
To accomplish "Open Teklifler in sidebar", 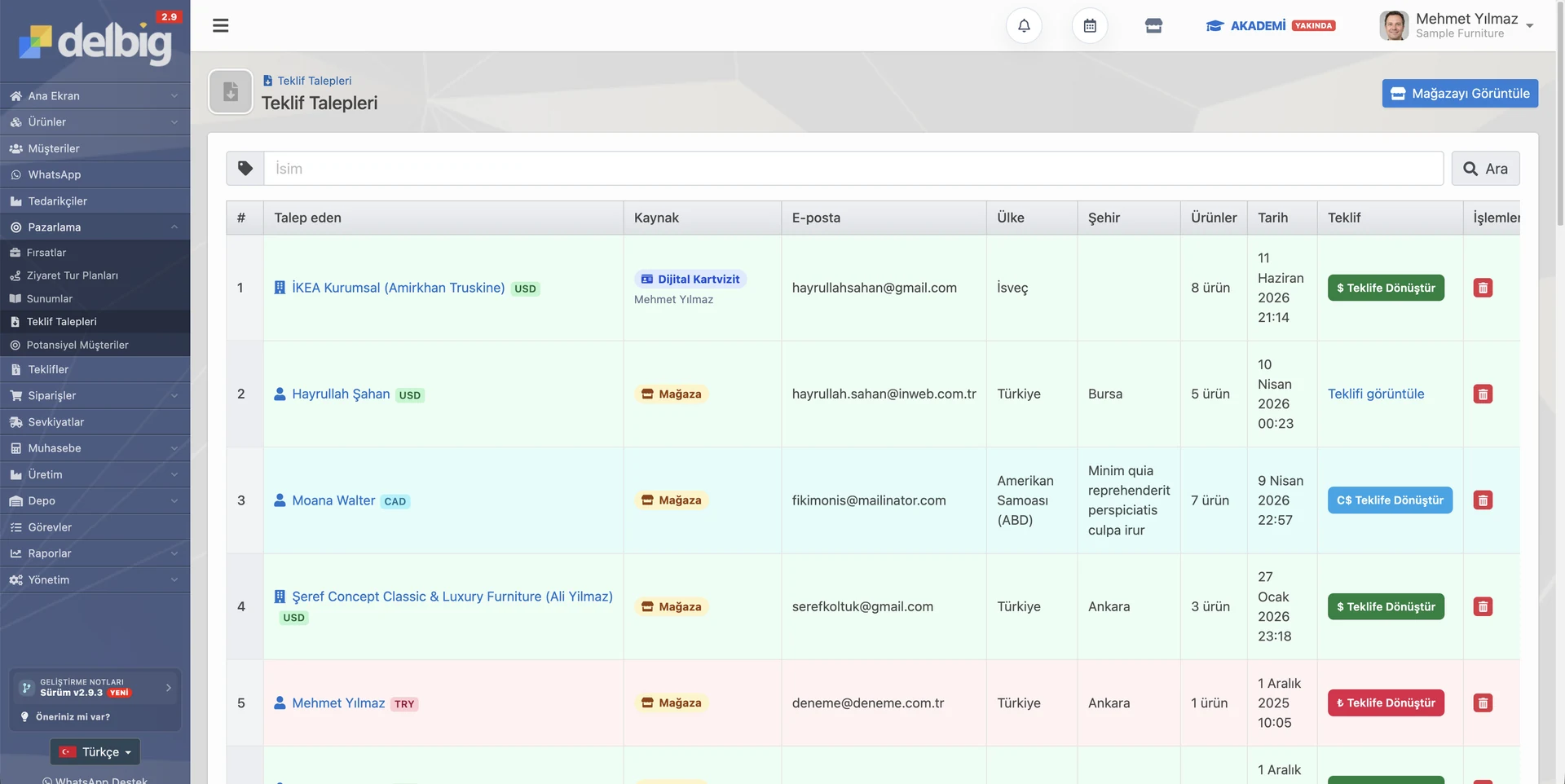I will click(x=95, y=369).
